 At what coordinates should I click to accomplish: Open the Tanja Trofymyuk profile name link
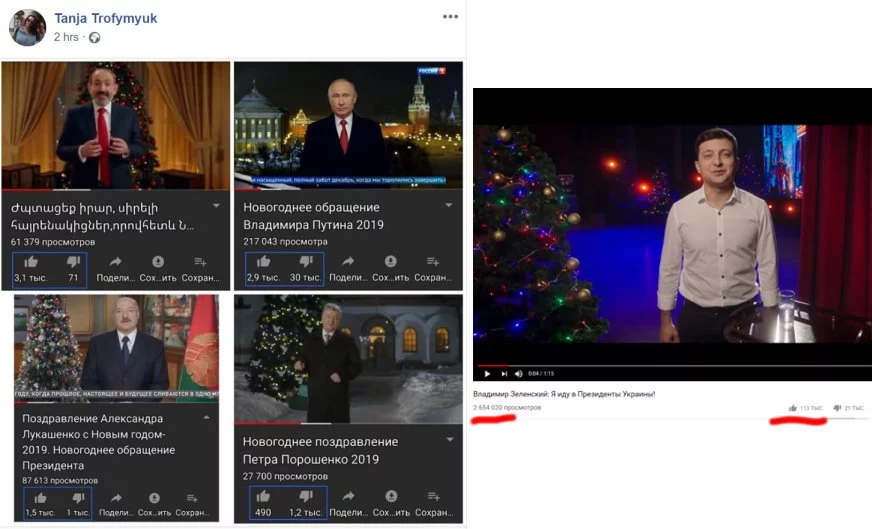(x=106, y=18)
